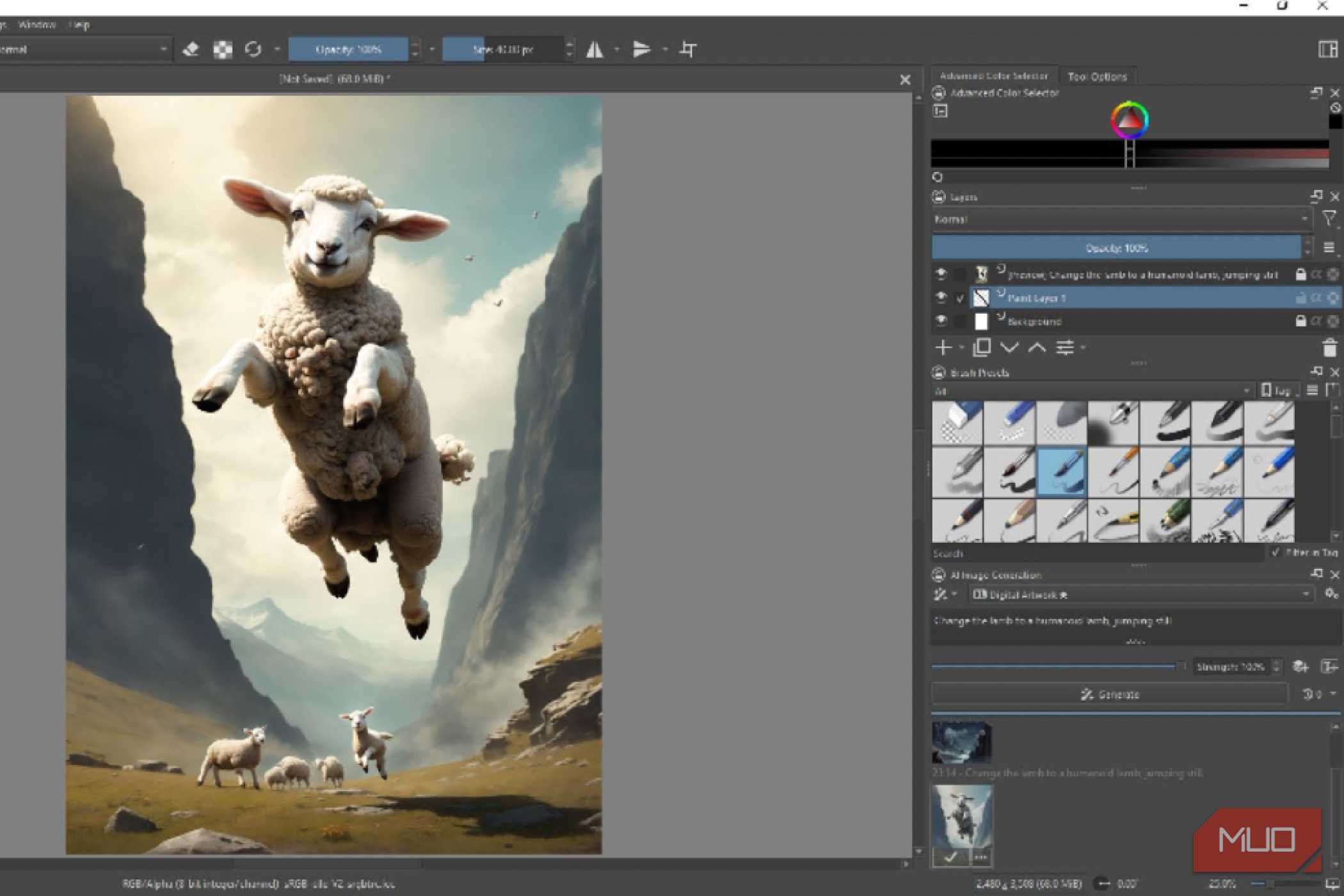
Task: Toggle color selector panel layout icon
Action: pyautogui.click(x=940, y=111)
